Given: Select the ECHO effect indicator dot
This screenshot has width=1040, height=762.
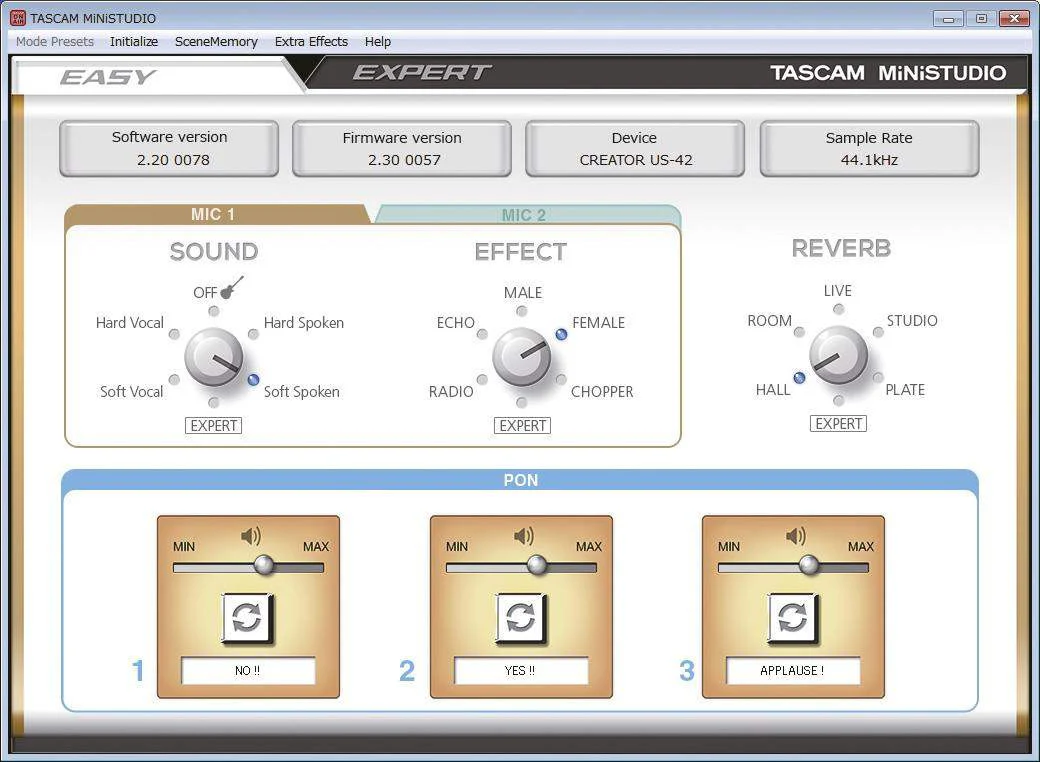Looking at the screenshot, I should (x=482, y=334).
